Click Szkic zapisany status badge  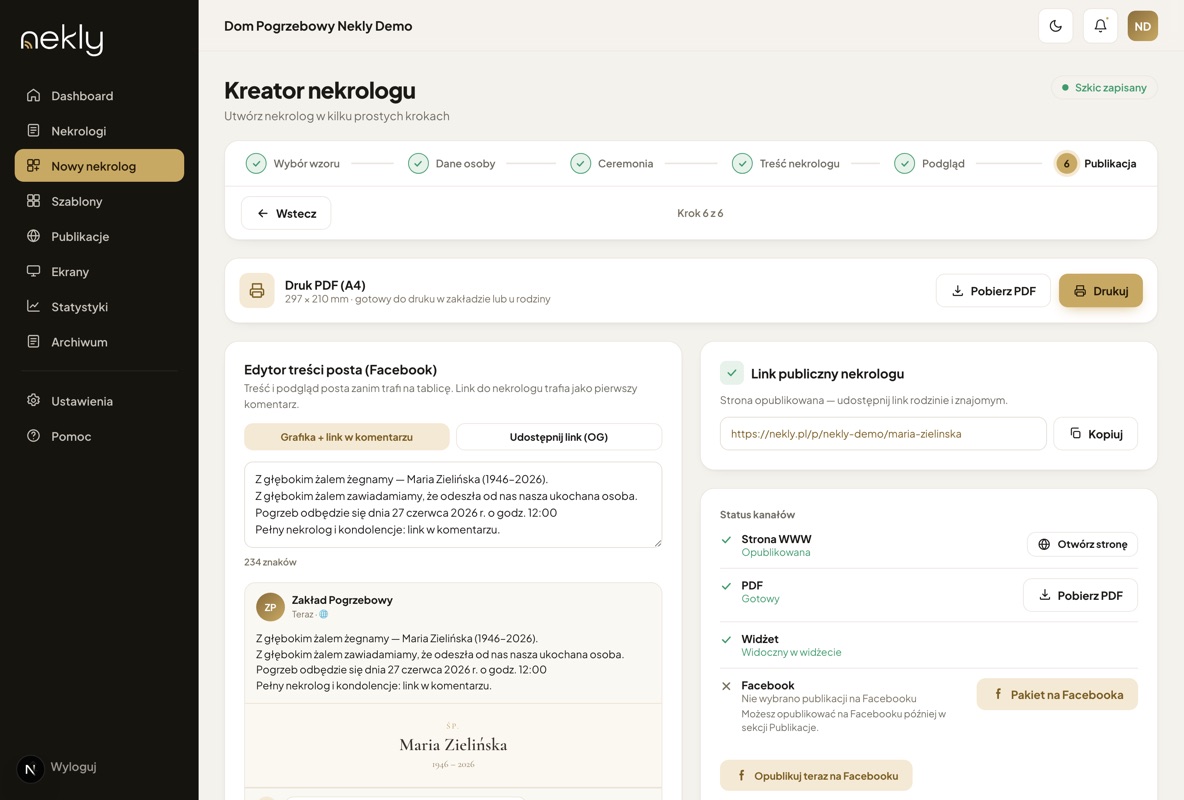click(1104, 88)
